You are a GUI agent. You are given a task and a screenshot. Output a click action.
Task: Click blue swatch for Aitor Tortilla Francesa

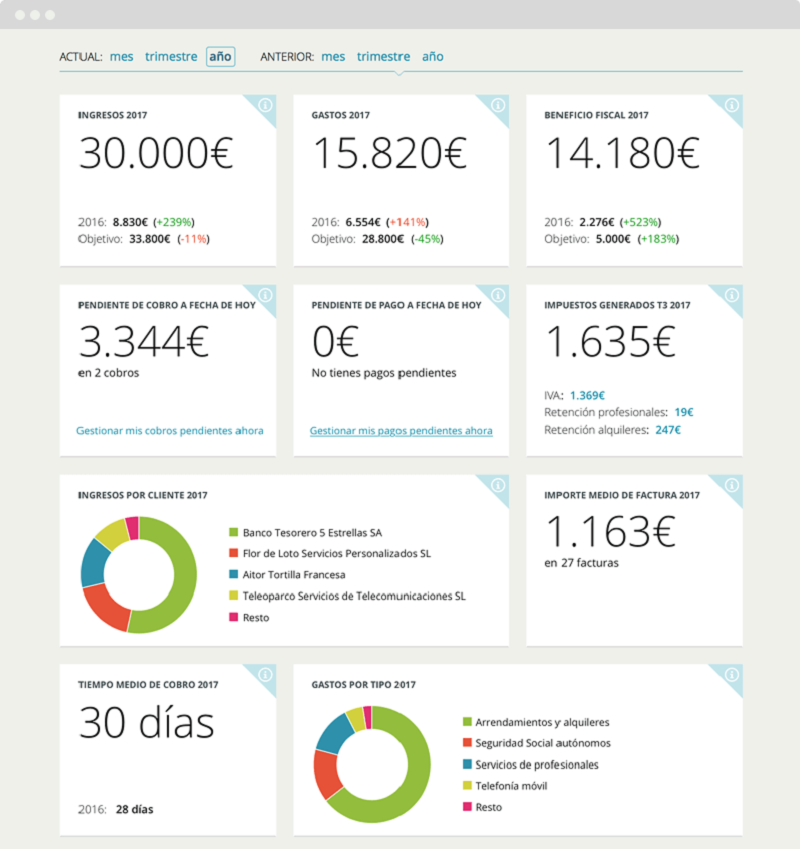(233, 574)
